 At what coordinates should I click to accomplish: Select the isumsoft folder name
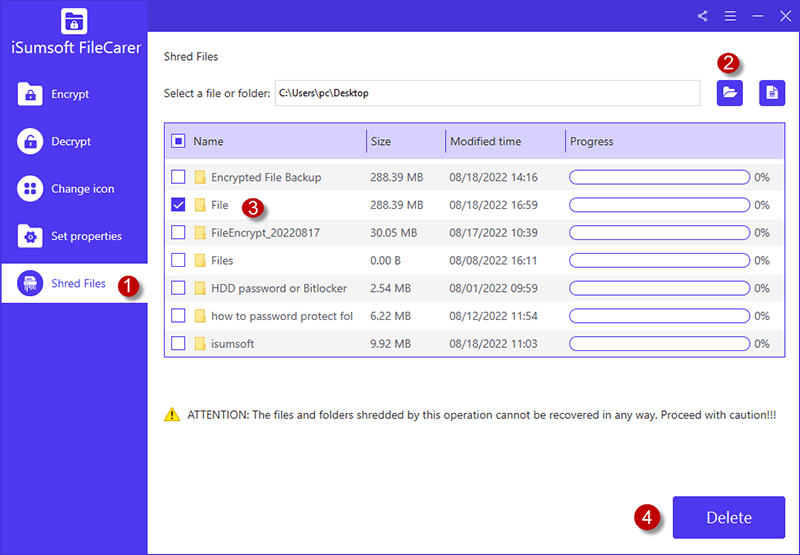click(x=233, y=344)
